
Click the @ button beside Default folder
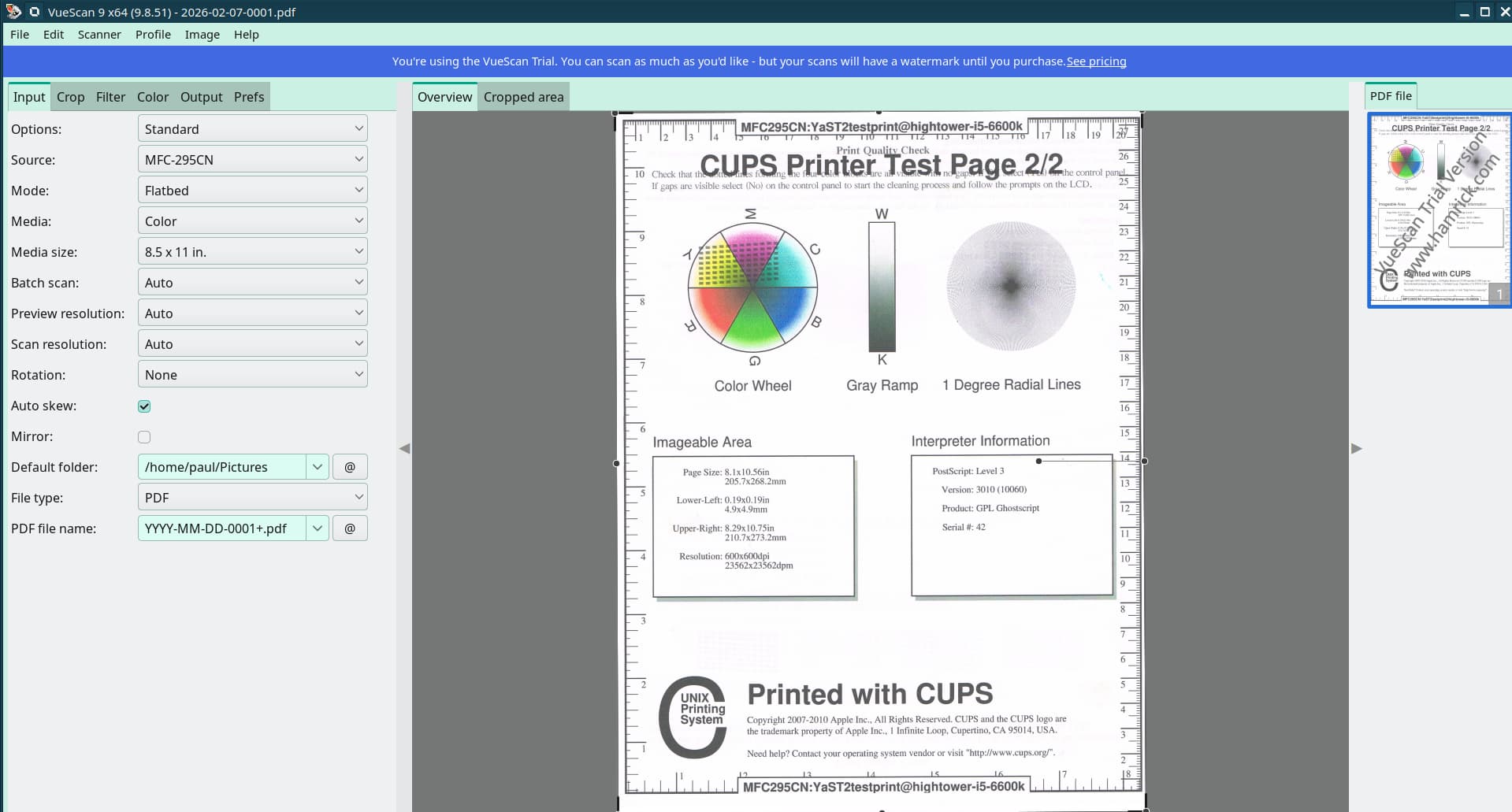coord(350,467)
